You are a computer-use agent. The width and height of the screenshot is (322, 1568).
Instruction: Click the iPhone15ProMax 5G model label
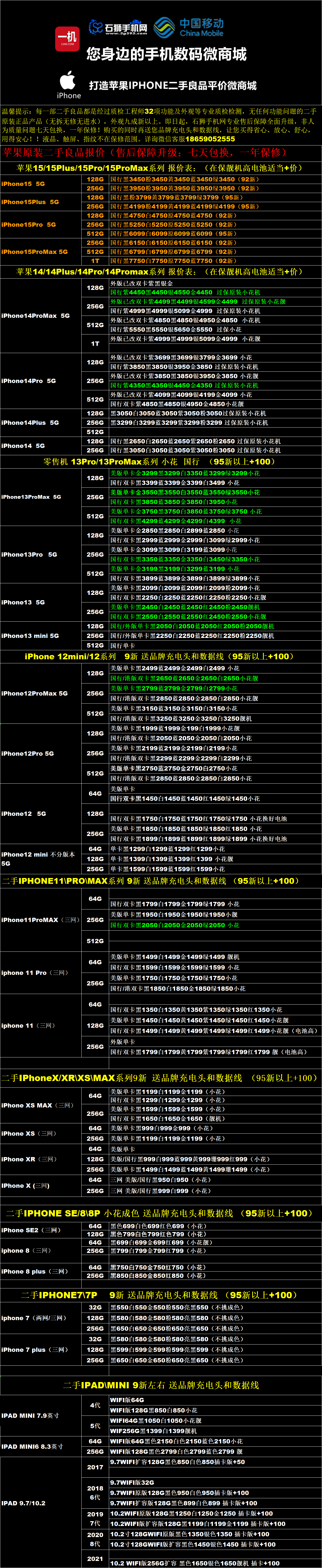35,251
